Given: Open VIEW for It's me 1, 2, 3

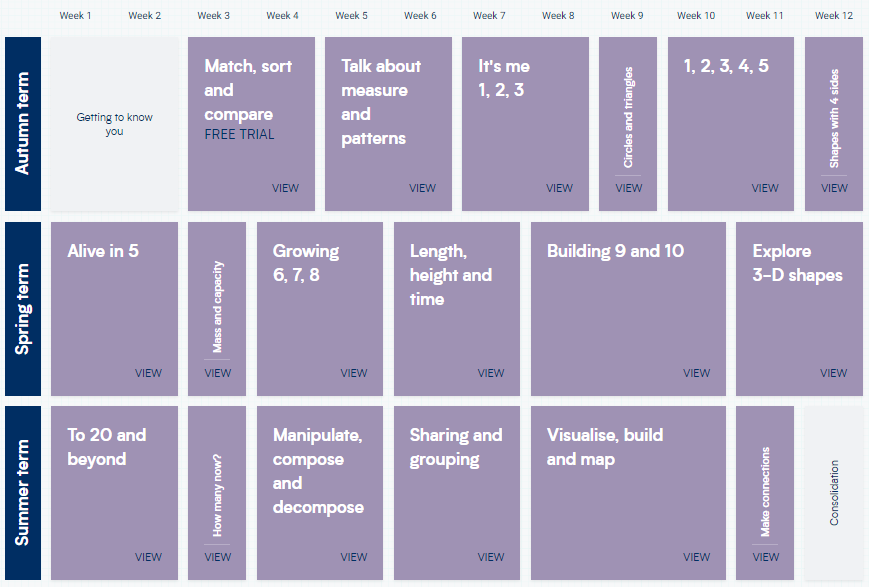Looking at the screenshot, I should coord(559,188).
